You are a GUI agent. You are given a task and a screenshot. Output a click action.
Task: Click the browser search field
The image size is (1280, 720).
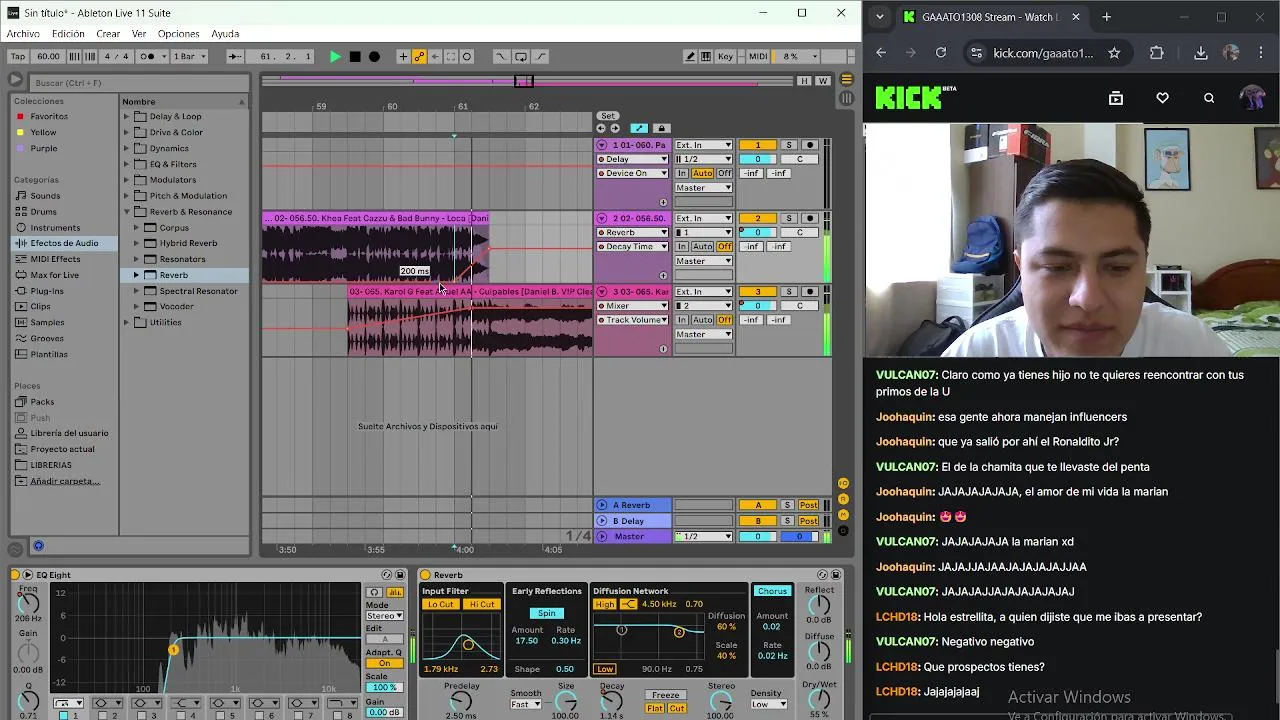point(138,82)
